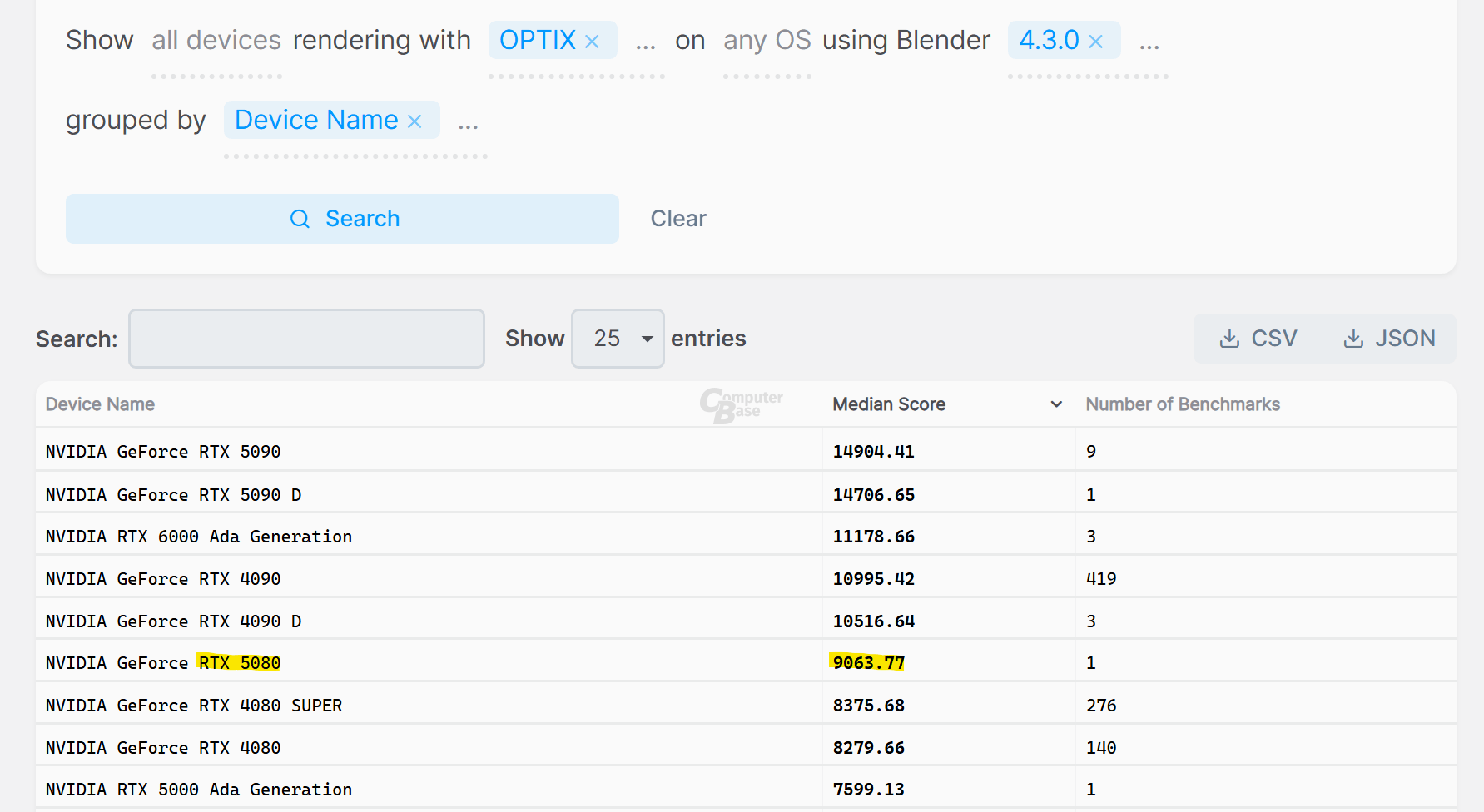This screenshot has width=1484, height=812.
Task: Download results as CSV
Action: point(1258,339)
